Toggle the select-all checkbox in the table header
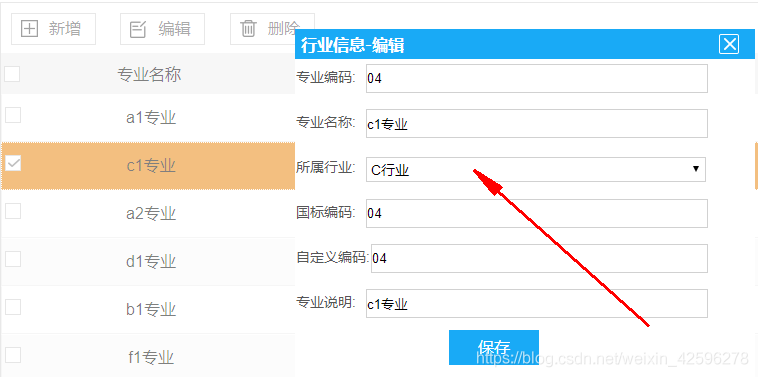758x377 pixels. click(12, 74)
